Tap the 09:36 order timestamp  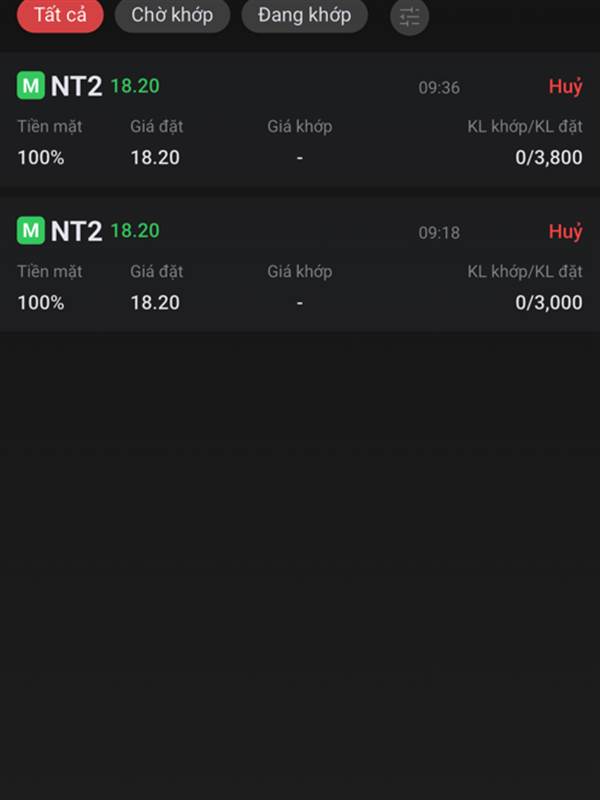[439, 88]
